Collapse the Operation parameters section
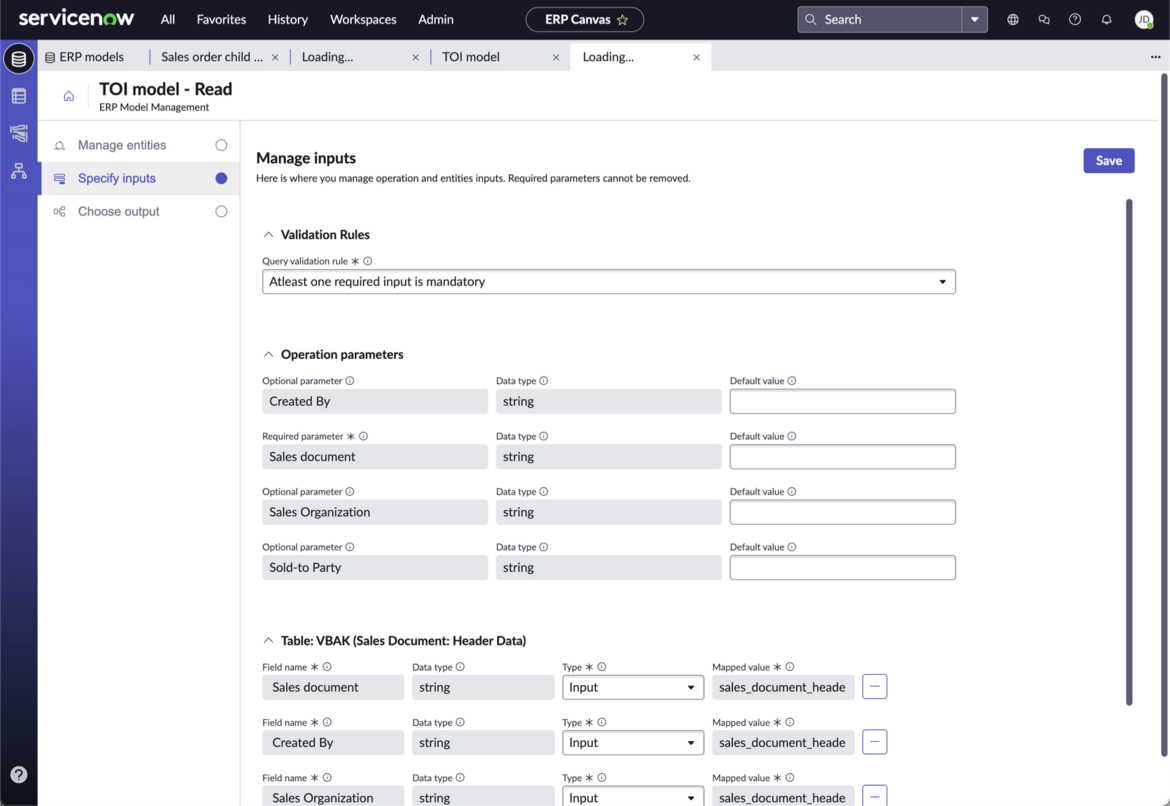The width and height of the screenshot is (1170, 806). coord(269,354)
